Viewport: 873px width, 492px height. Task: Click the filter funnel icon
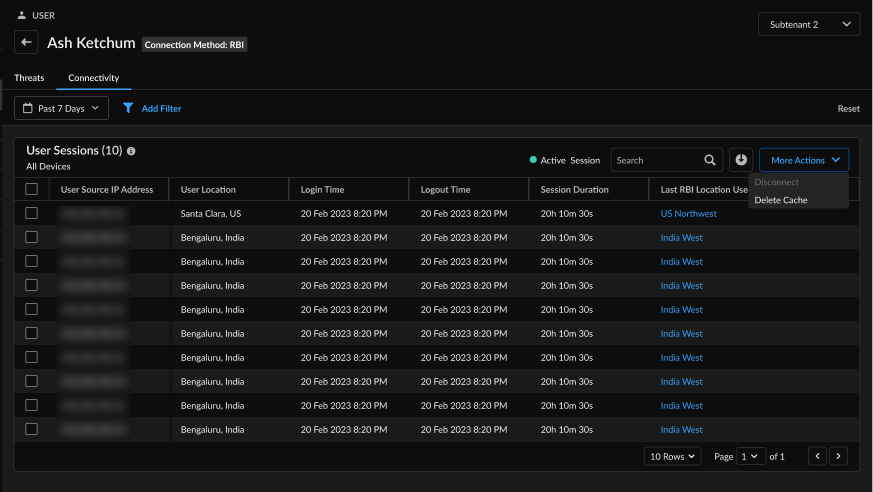click(128, 108)
